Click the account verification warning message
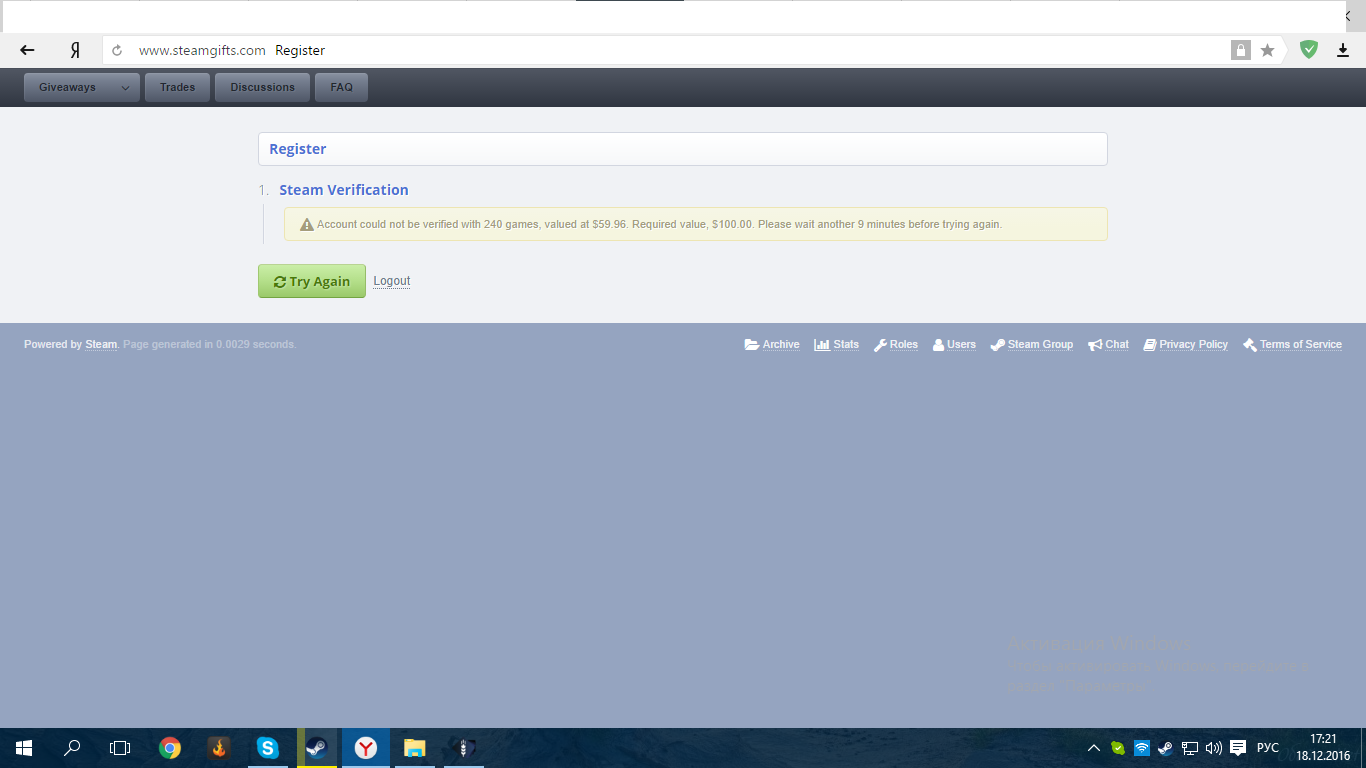The height and width of the screenshot is (768, 1366). click(696, 224)
